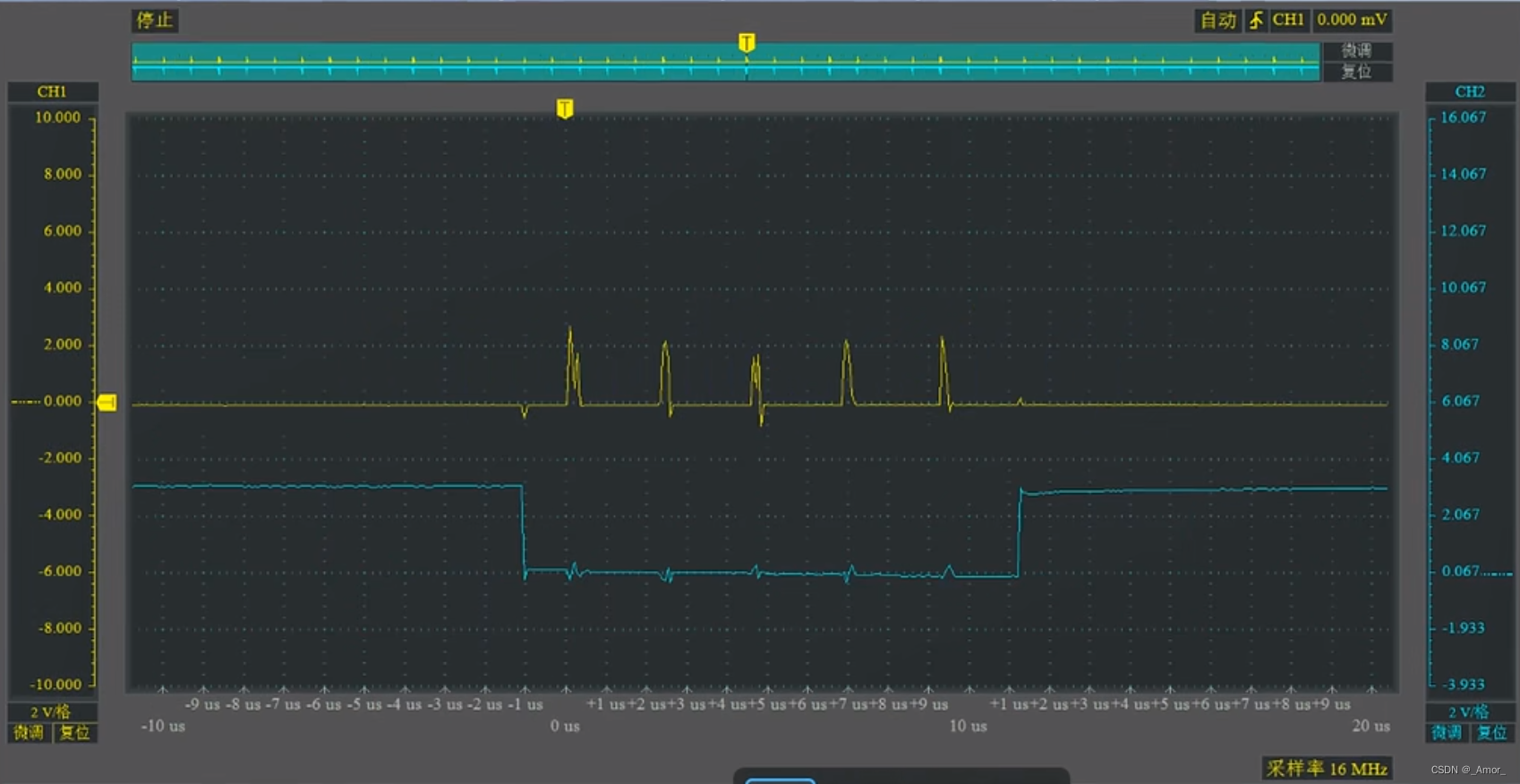
Task: Open CH2 2 V/格 vertical scale setting
Action: pyautogui.click(x=1468, y=712)
